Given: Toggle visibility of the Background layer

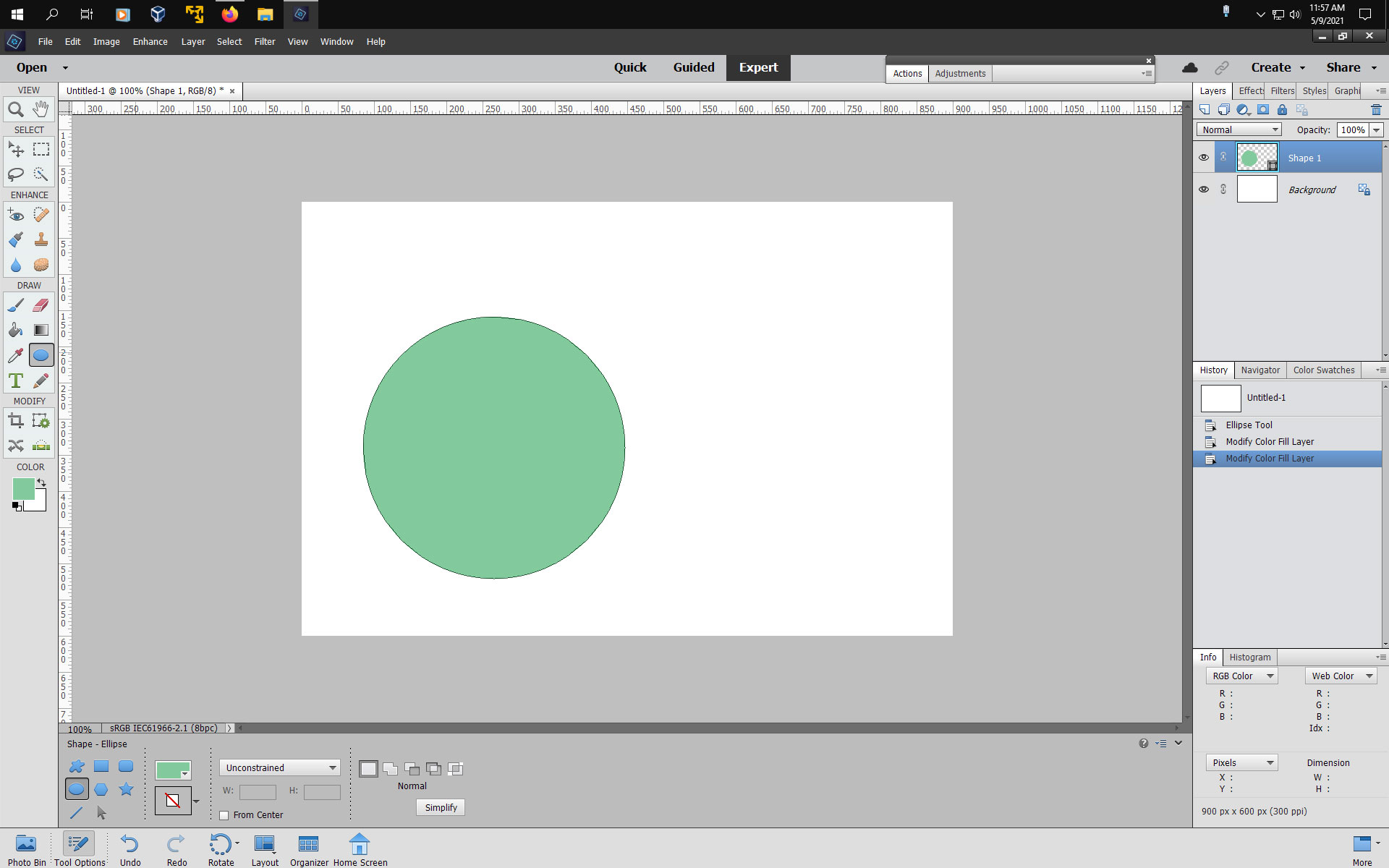Looking at the screenshot, I should (1204, 190).
